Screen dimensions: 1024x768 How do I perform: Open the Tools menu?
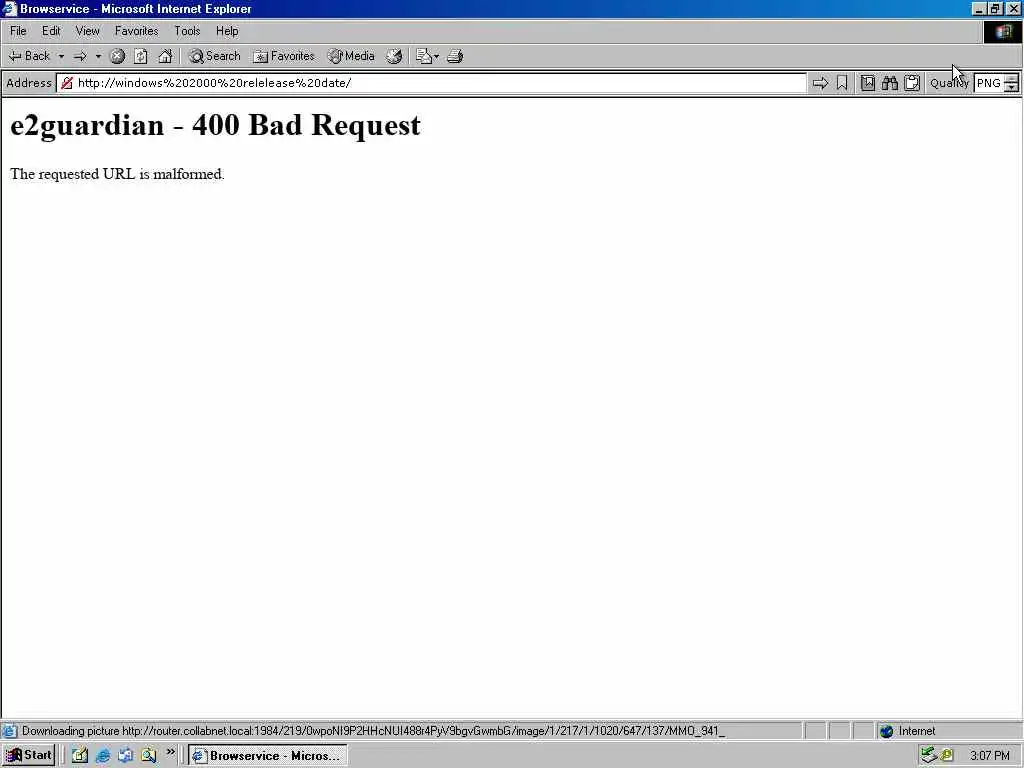187,31
